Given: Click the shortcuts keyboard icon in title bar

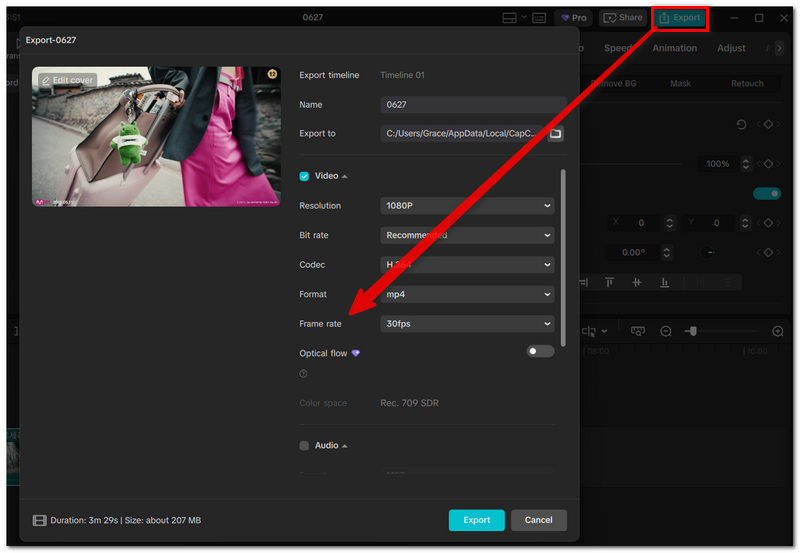Looking at the screenshot, I should 539,18.
